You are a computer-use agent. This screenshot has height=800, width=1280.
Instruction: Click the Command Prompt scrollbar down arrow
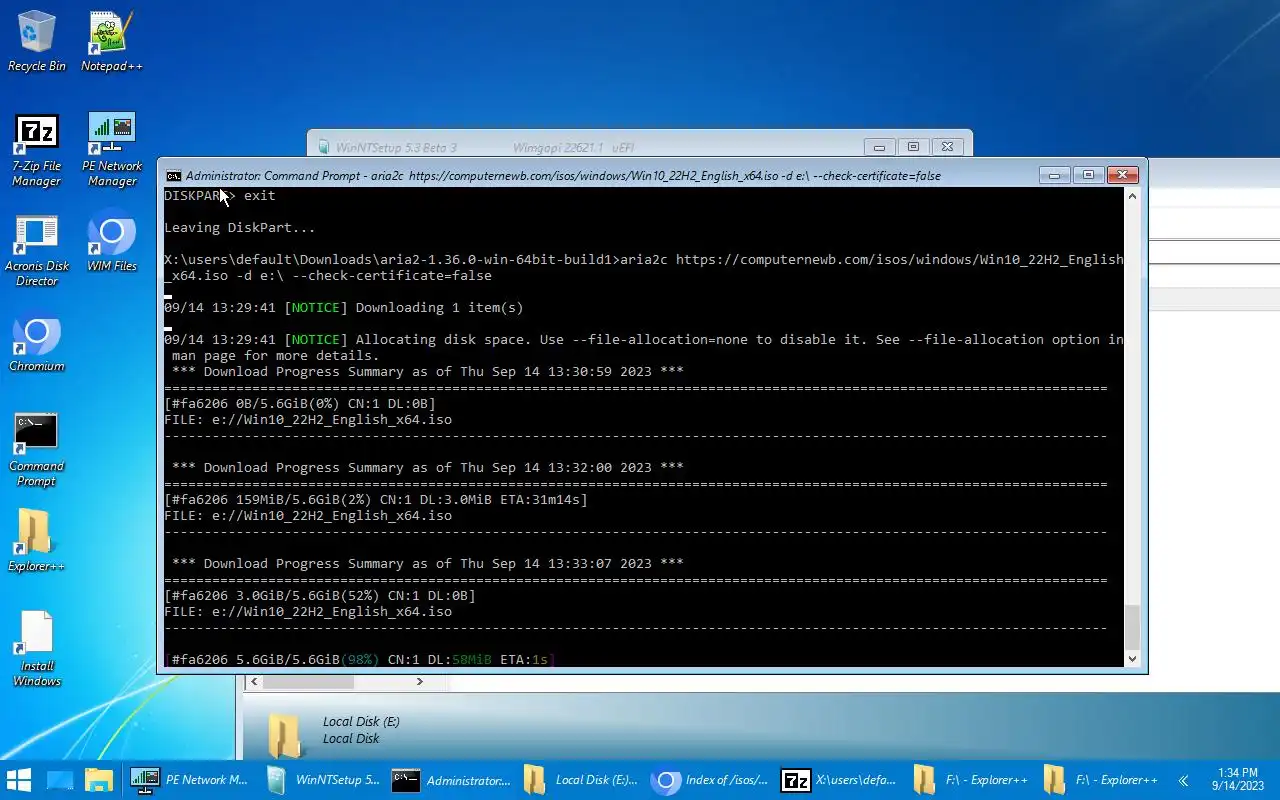coord(1132,658)
